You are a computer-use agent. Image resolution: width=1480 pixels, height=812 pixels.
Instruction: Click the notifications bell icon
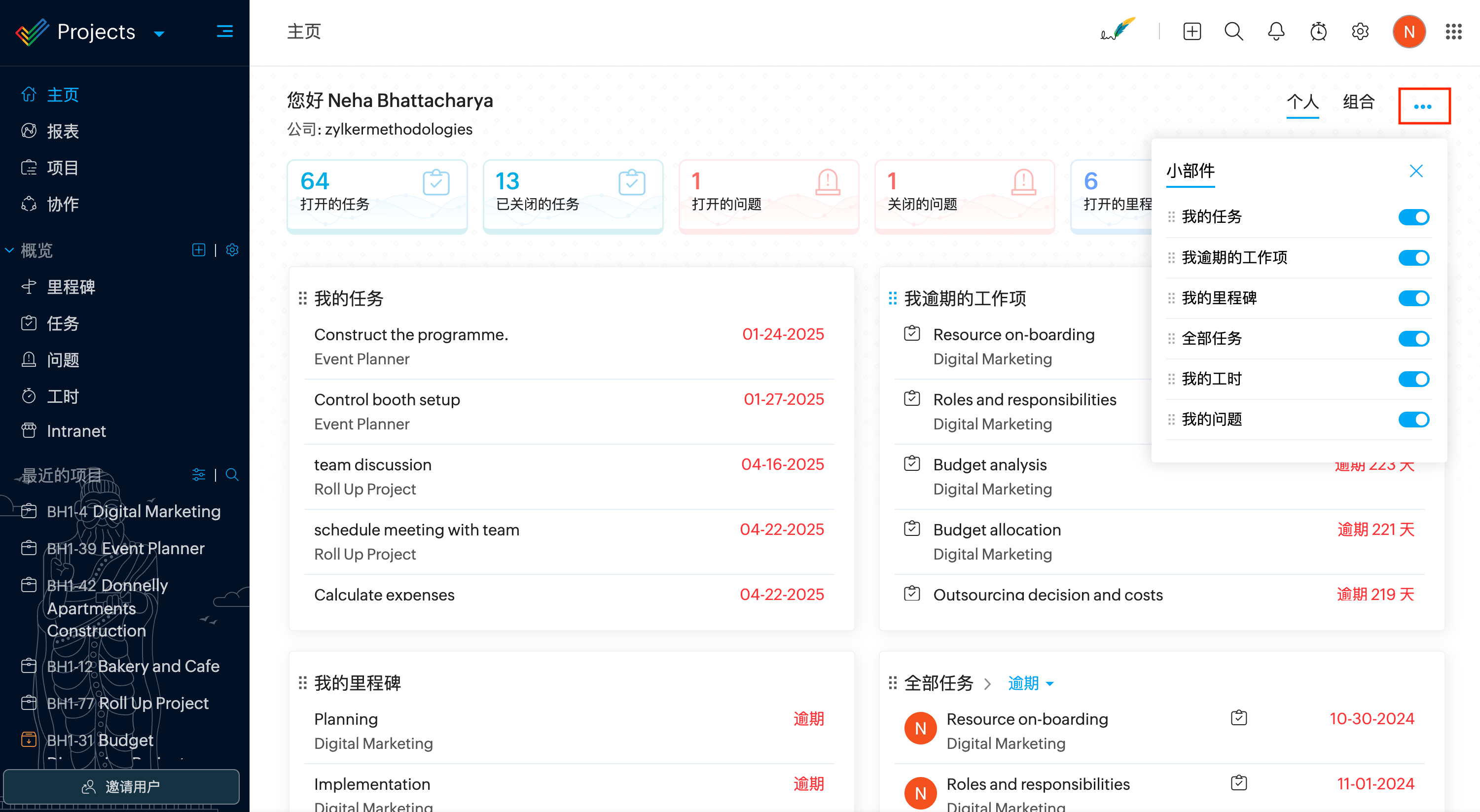[x=1275, y=31]
